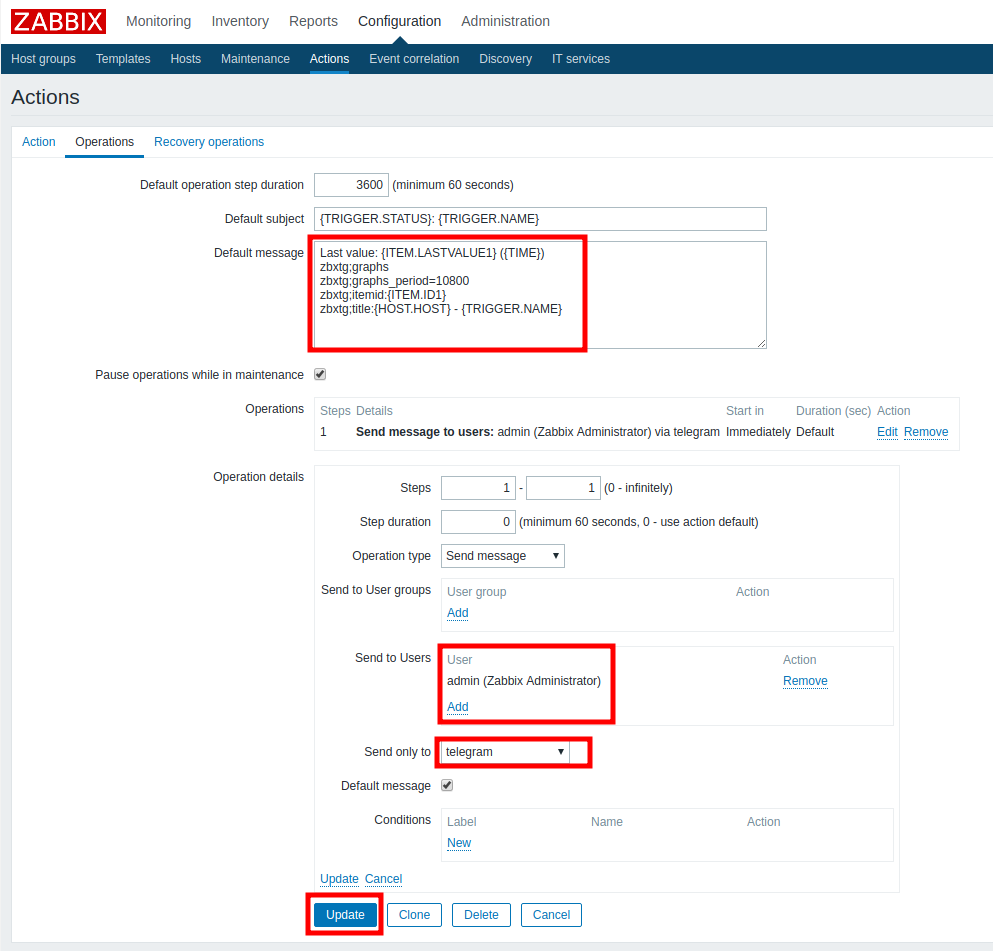Viewport: 993px width, 951px height.
Task: Go to Hosts section
Action: 186,59
